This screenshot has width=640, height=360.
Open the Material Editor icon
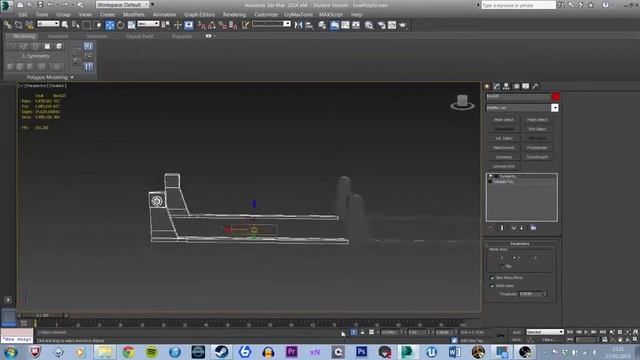click(x=369, y=25)
